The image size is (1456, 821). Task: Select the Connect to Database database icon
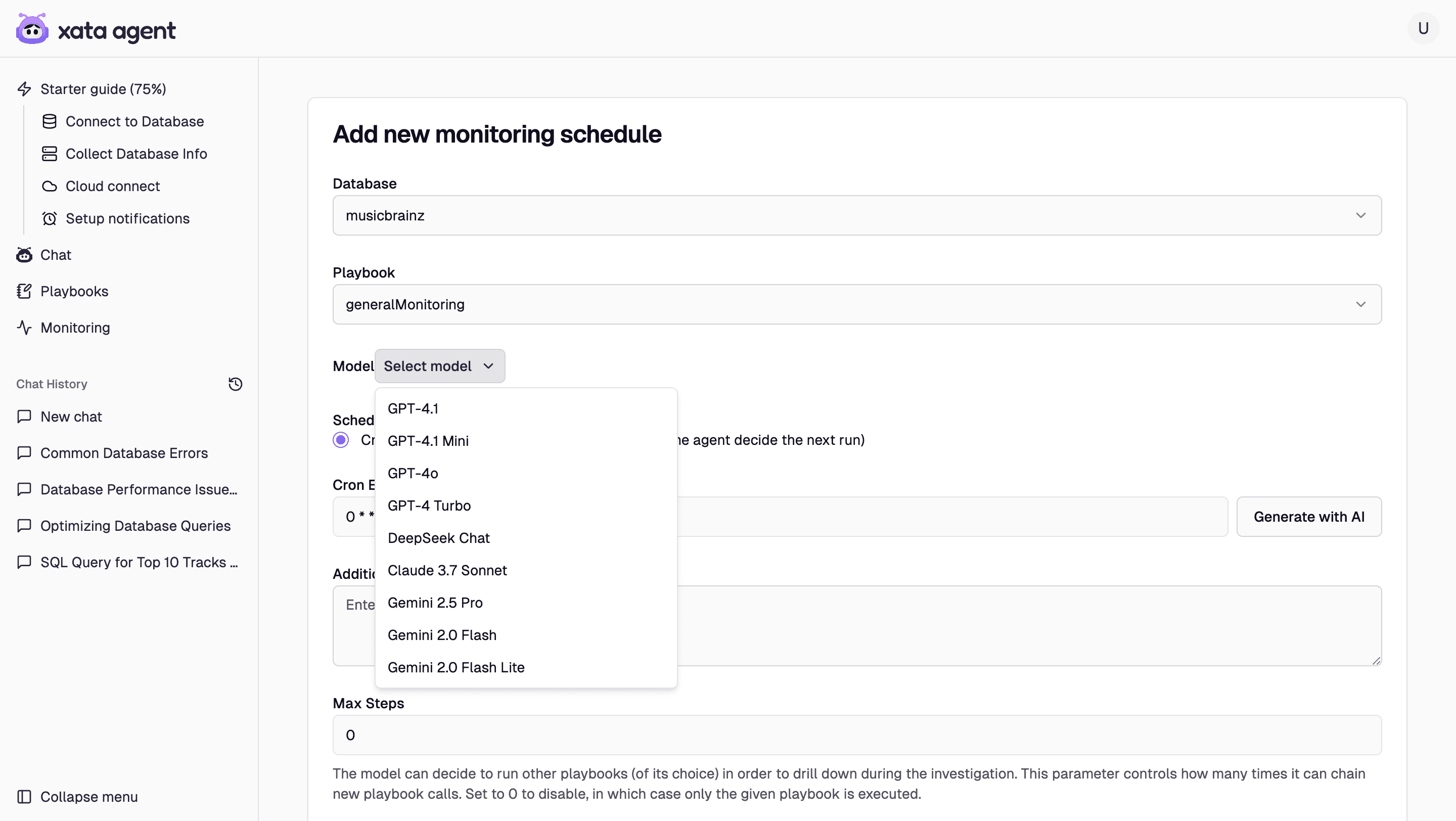point(50,121)
